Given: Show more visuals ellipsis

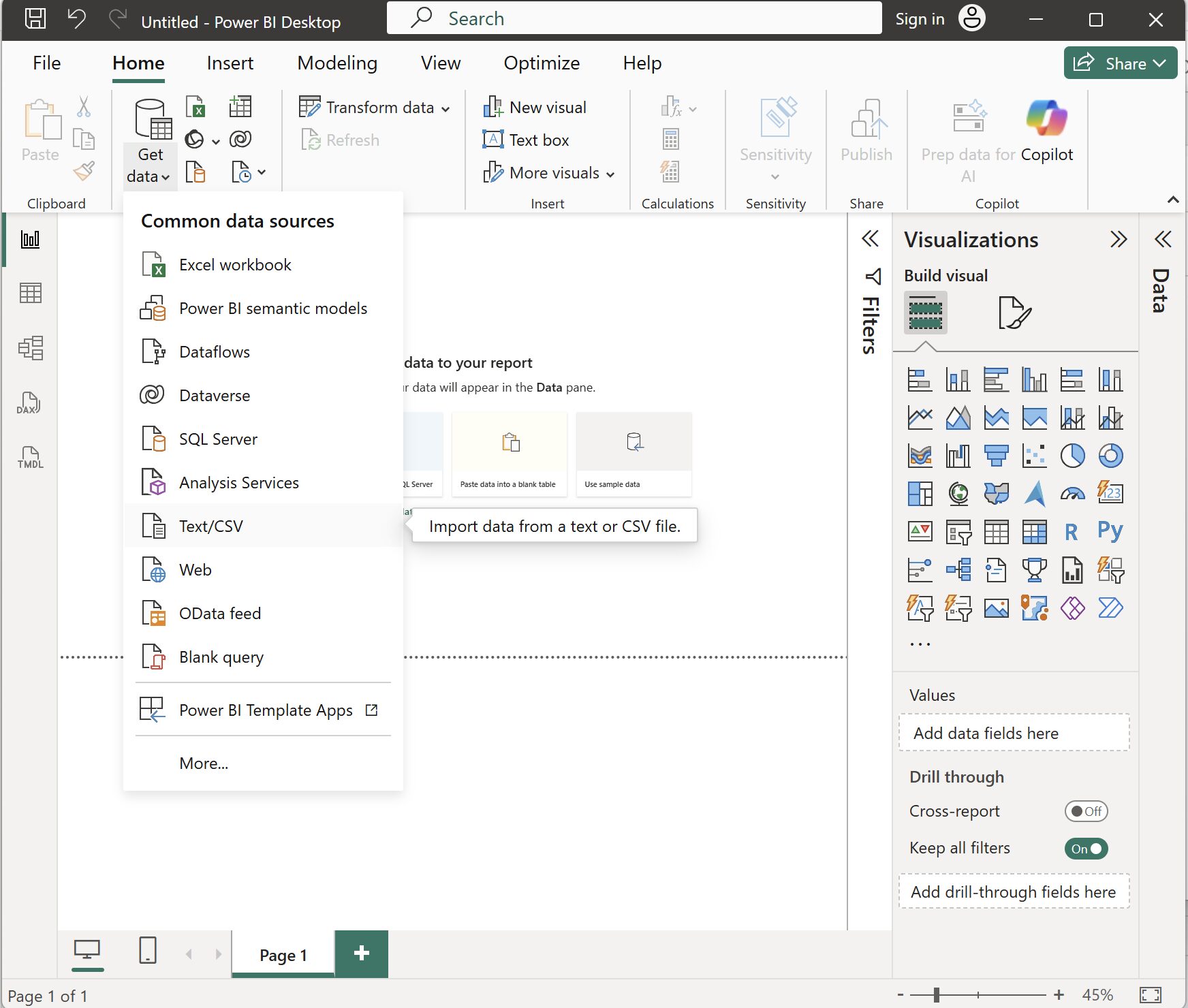Looking at the screenshot, I should point(920,644).
